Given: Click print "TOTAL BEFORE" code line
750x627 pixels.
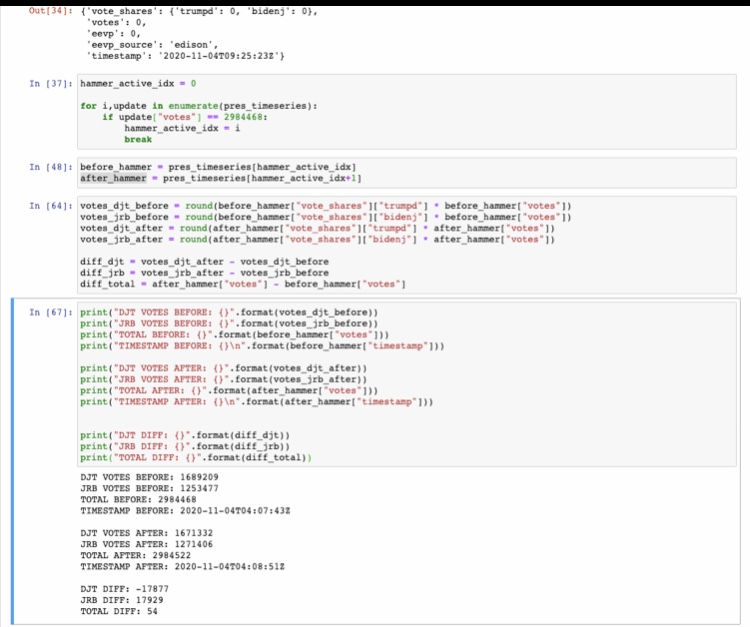Looking at the screenshot, I should 234,335.
